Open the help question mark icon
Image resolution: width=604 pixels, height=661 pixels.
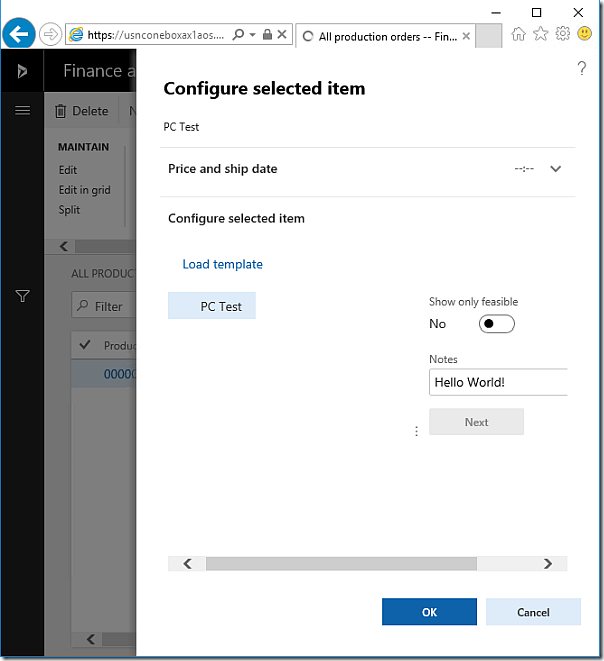coord(582,68)
